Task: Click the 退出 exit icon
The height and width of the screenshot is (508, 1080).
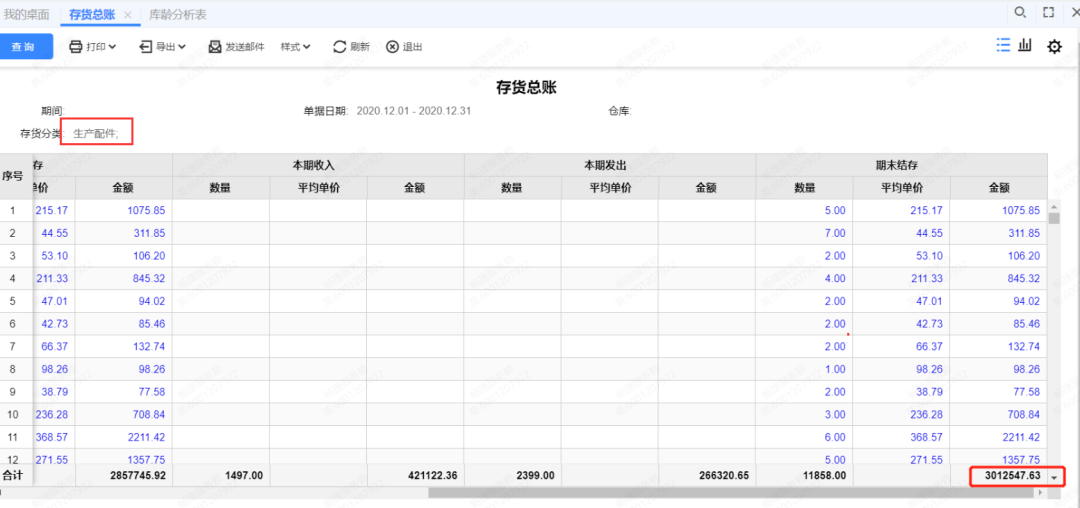Action: (x=393, y=47)
